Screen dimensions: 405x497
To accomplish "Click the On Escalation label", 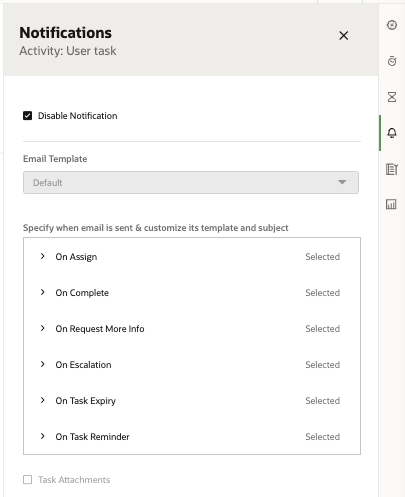I will (x=83, y=365).
